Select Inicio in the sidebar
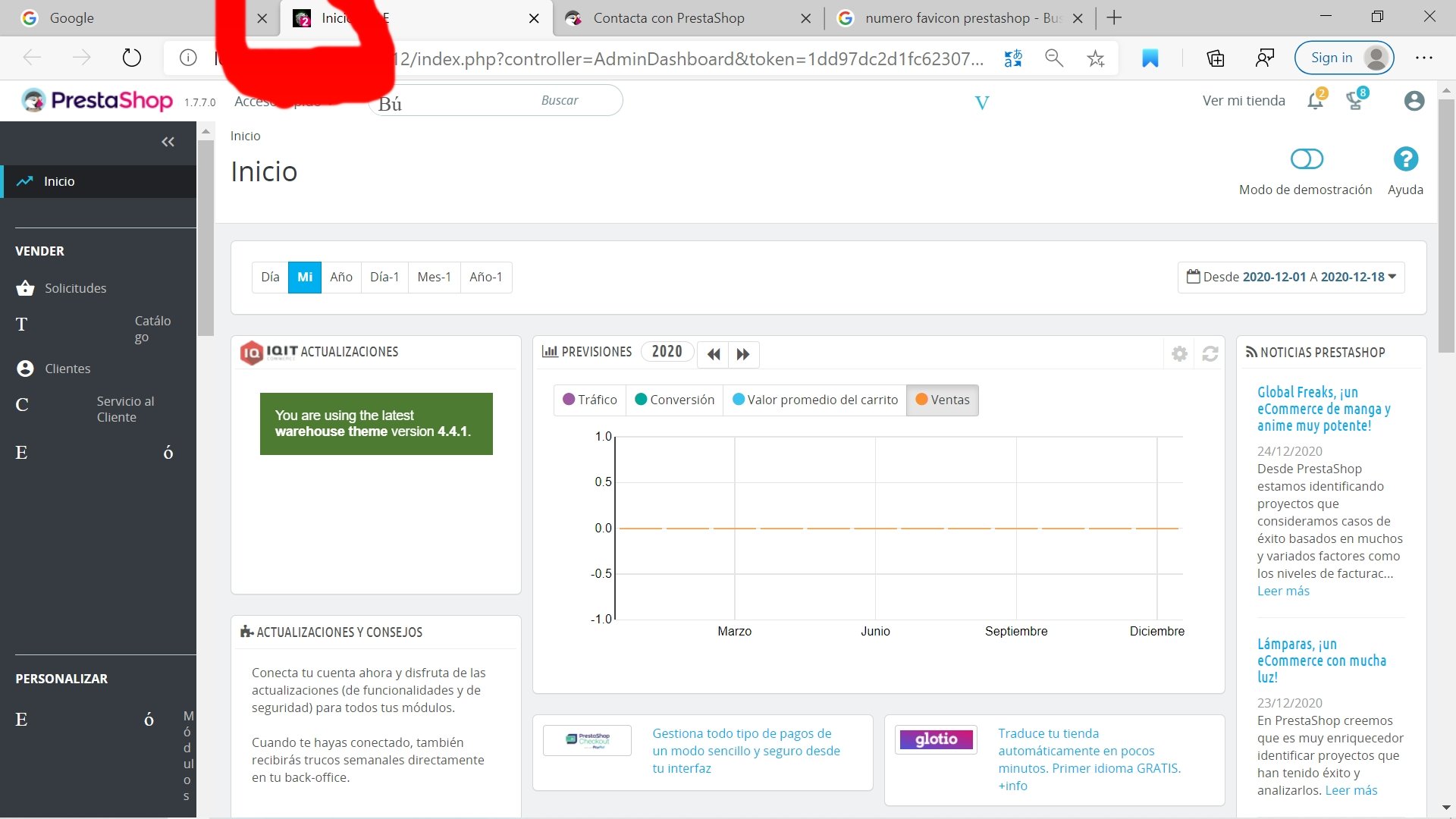This screenshot has height=819, width=1456. click(99, 181)
